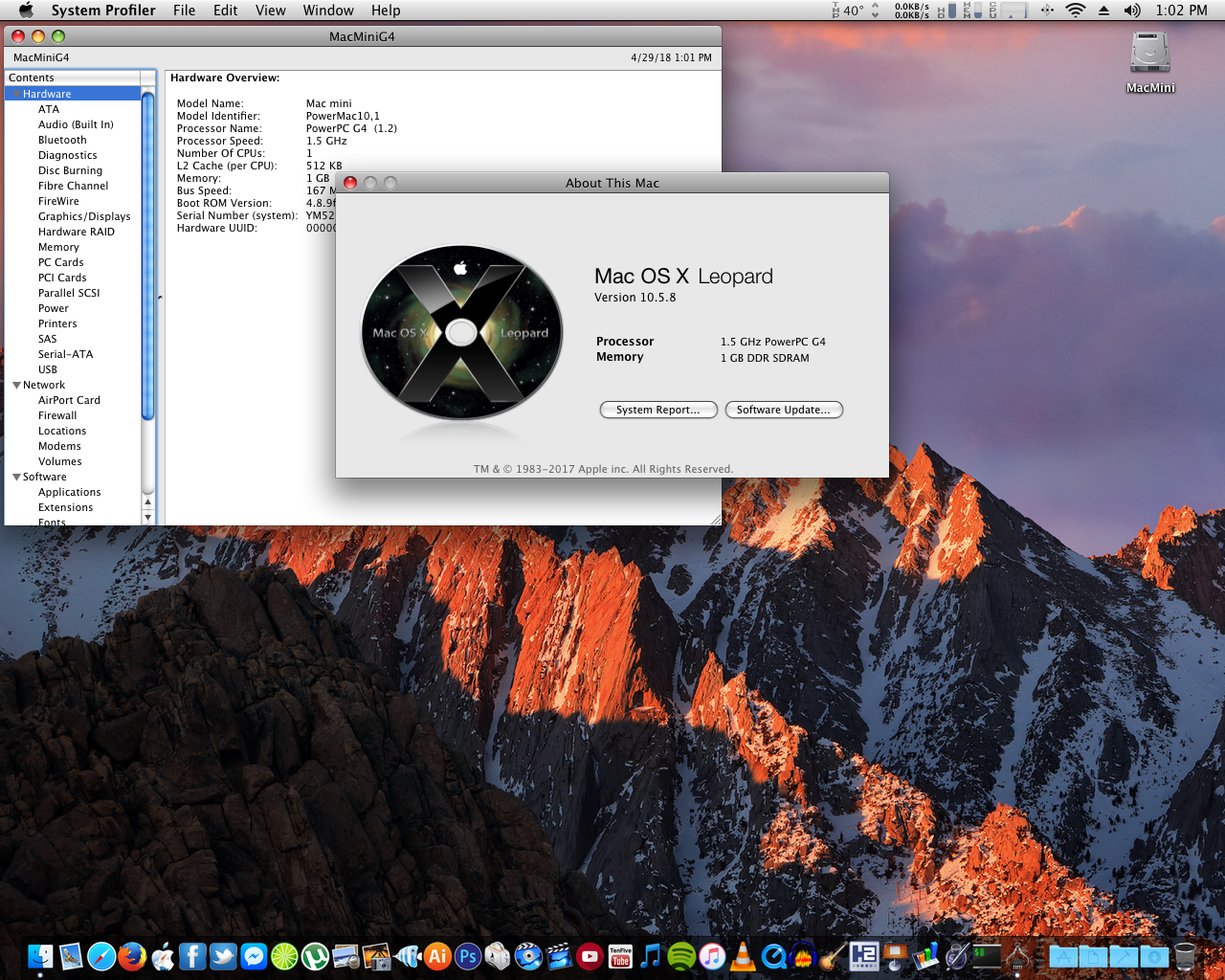Screen dimensions: 1225x980
Task: Launch Firefox from the dock
Action: coord(132,956)
